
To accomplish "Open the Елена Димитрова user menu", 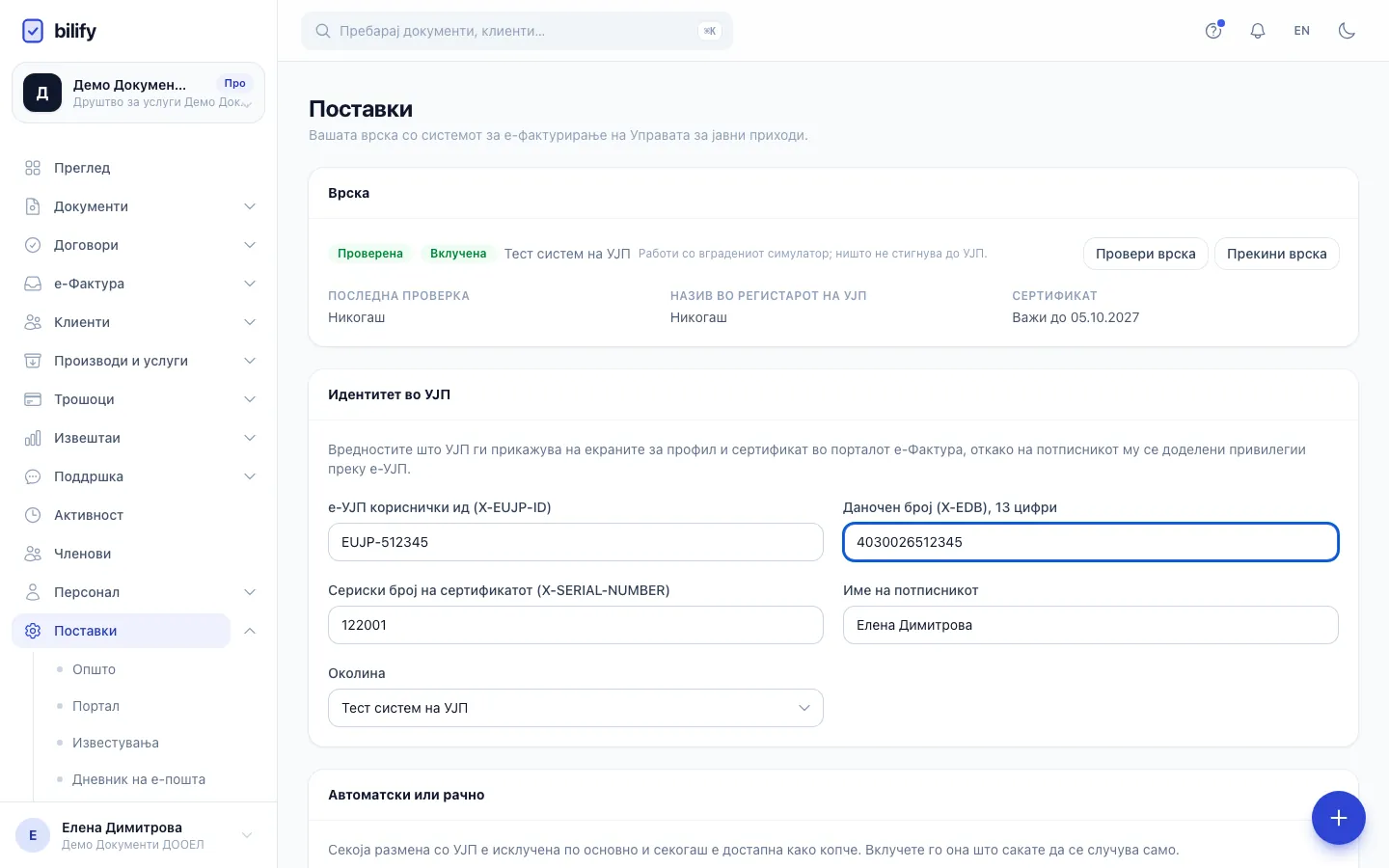I will [138, 835].
